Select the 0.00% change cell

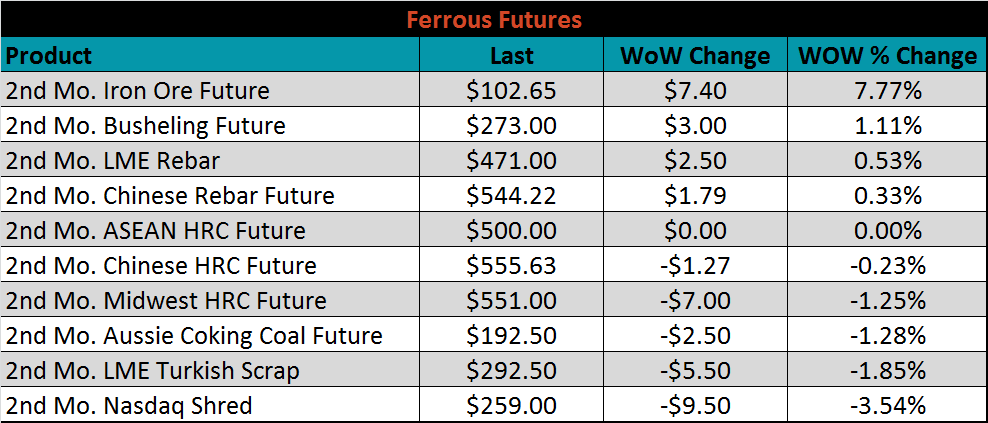(887, 231)
